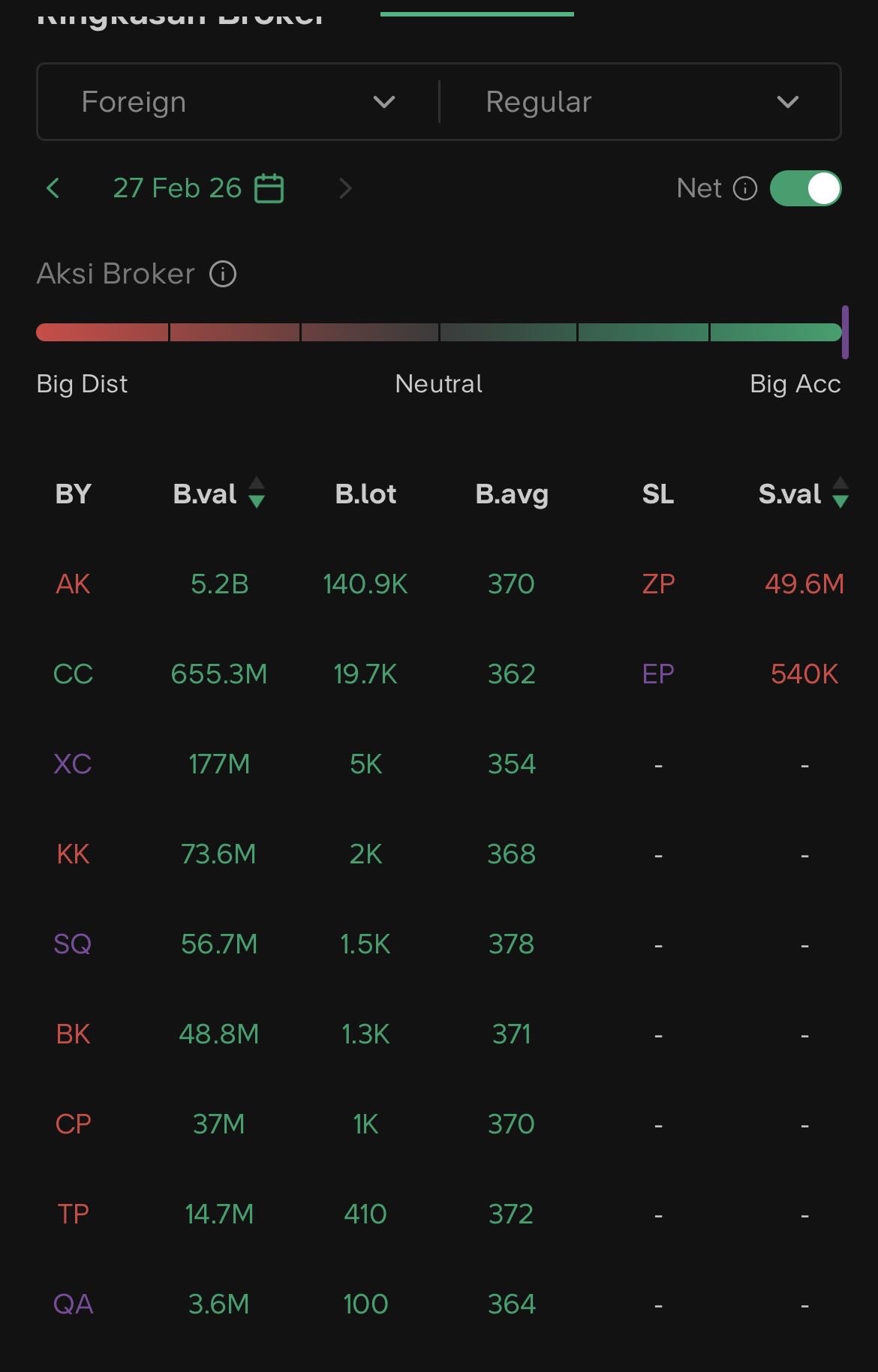Select seller broker ZP

[658, 584]
